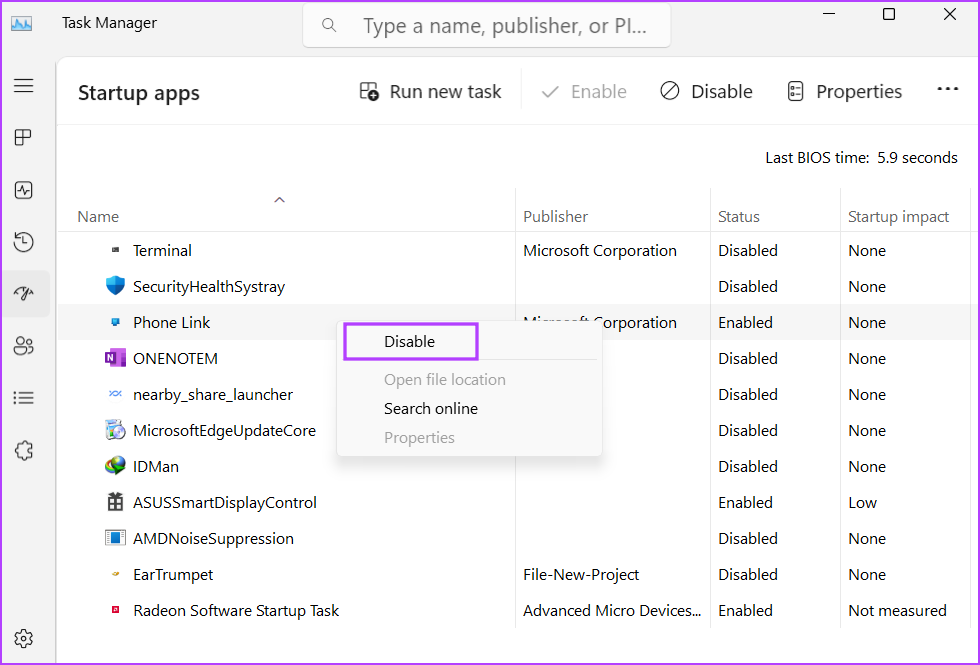Sort by the Publisher column header
This screenshot has width=980, height=665.
pyautogui.click(x=556, y=216)
